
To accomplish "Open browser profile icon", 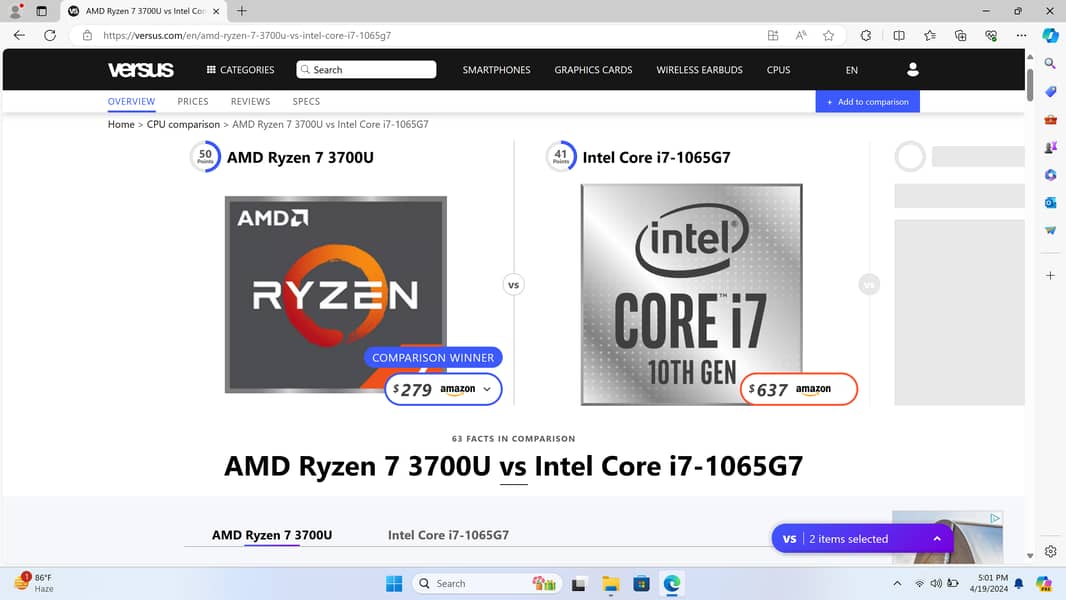I will pos(15,11).
